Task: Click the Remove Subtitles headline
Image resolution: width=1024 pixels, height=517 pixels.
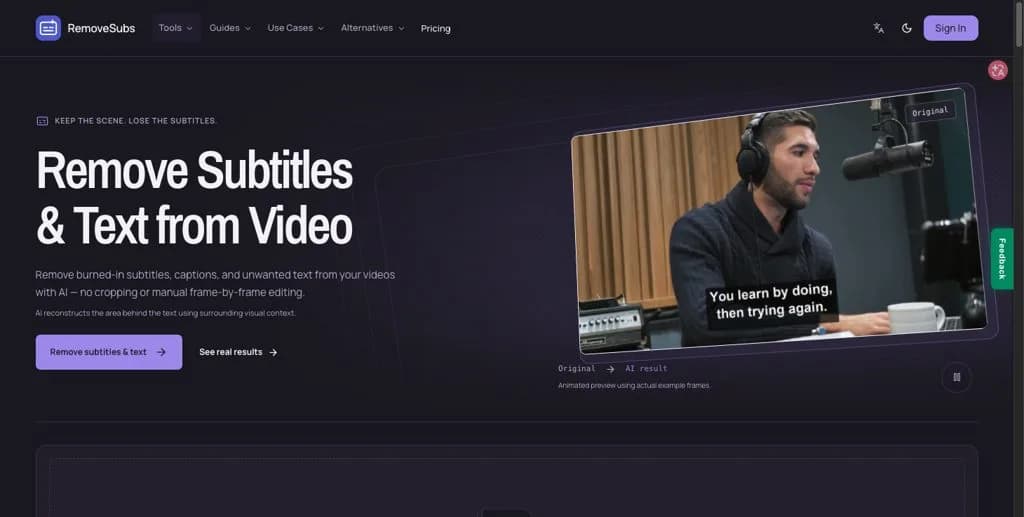Action: pos(194,198)
